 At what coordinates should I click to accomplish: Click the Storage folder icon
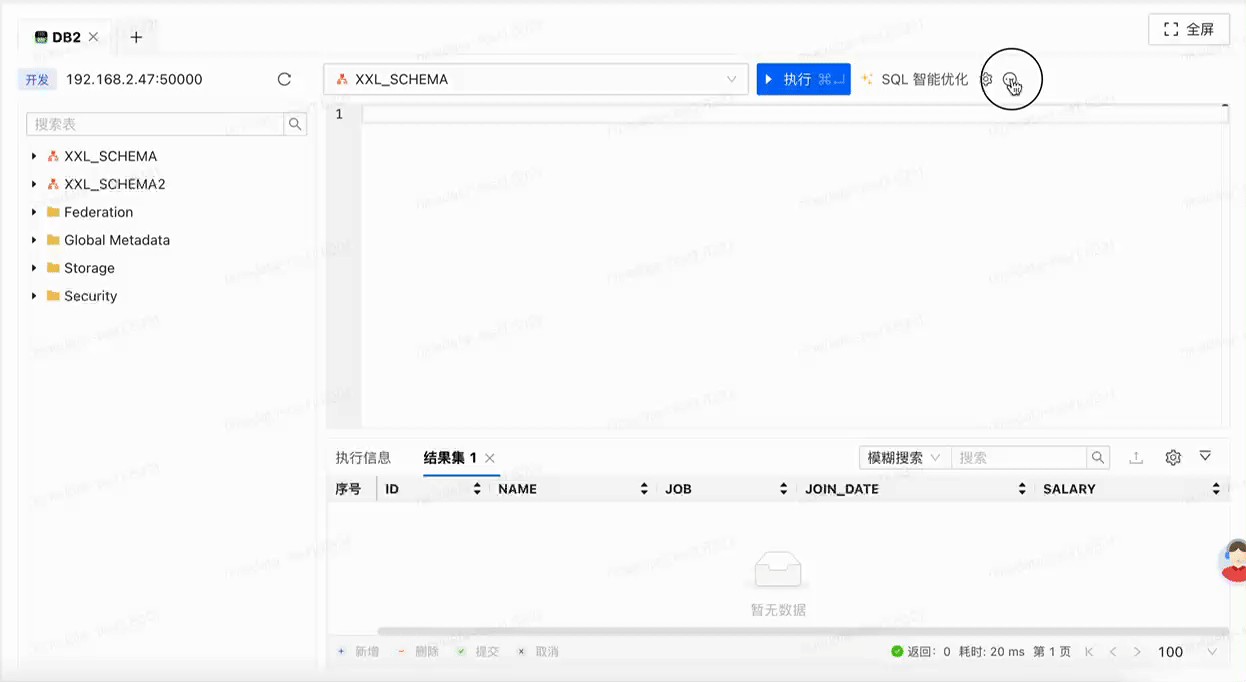point(53,268)
